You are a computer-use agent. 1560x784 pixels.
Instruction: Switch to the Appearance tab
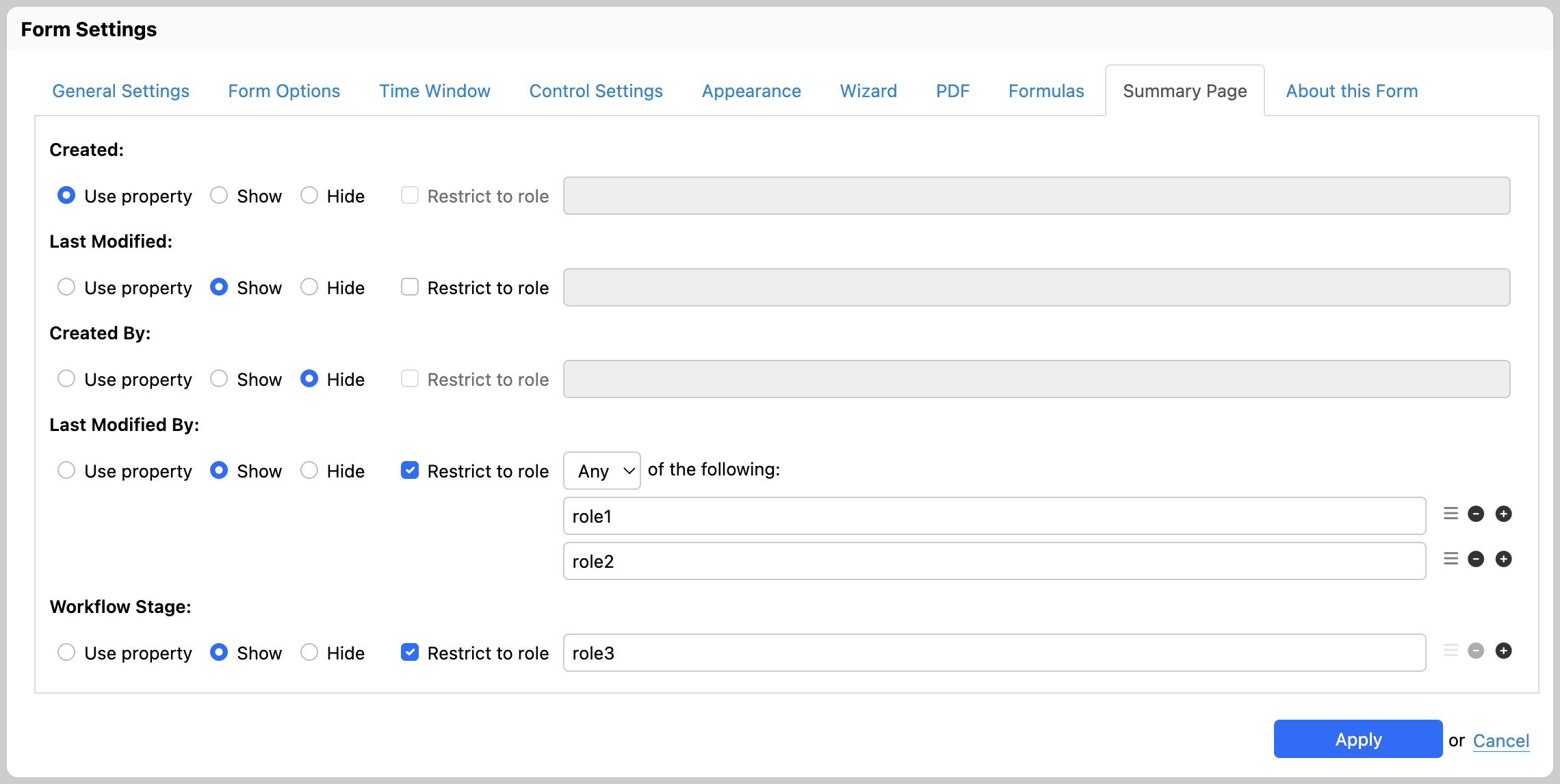tap(751, 90)
